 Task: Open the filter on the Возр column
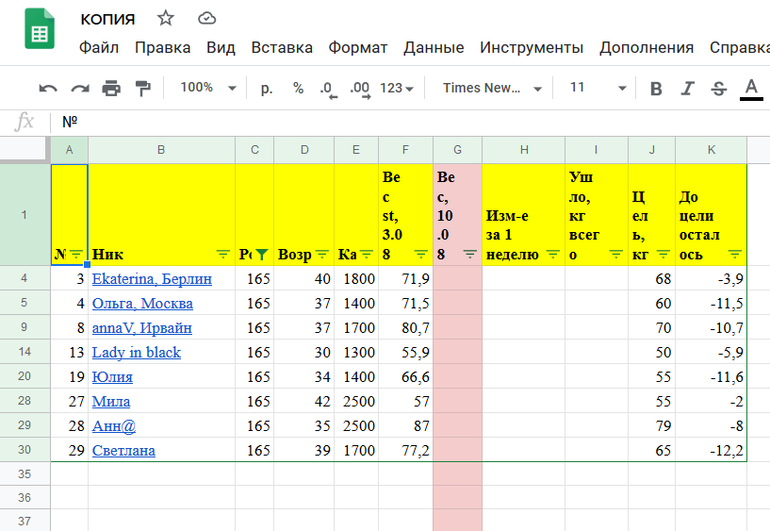tap(322, 254)
